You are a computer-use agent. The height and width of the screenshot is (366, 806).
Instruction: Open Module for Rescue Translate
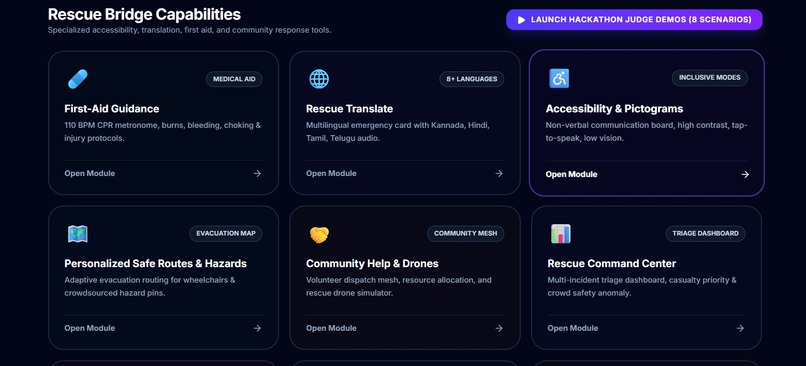(331, 173)
